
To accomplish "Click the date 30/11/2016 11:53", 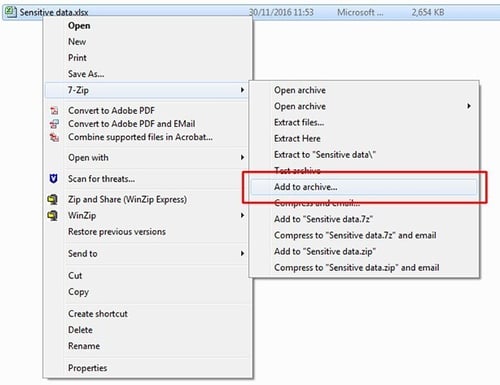I will 281,12.
